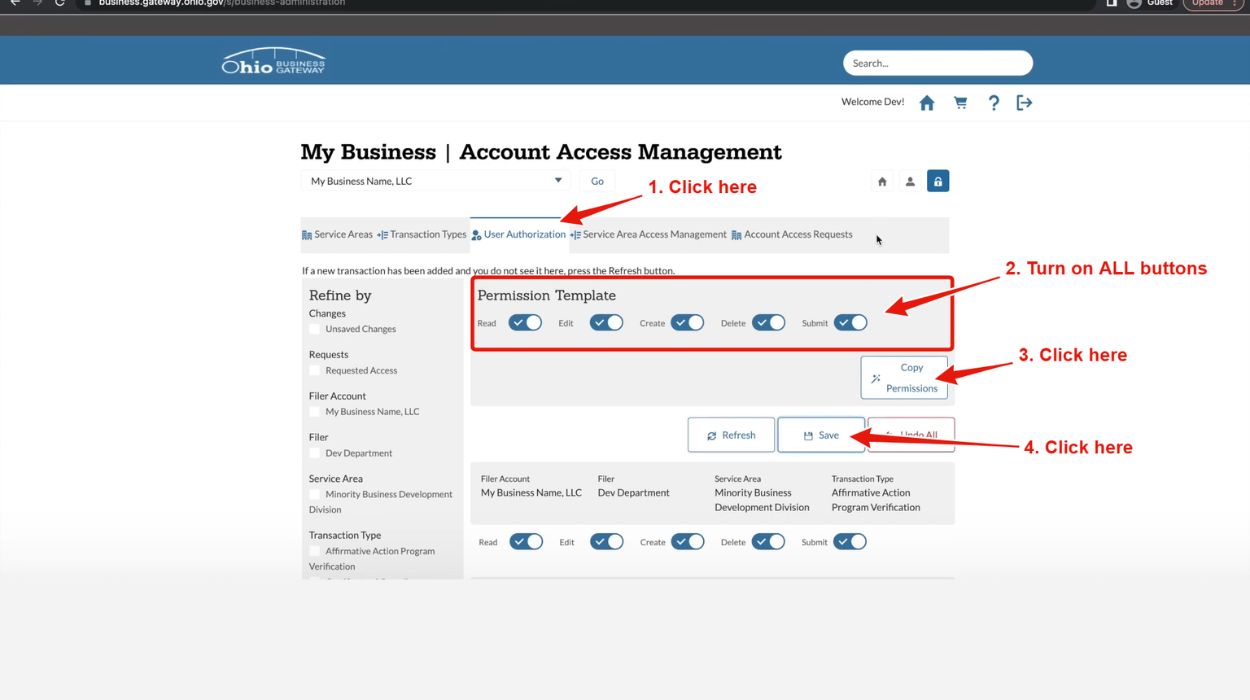Click the home icon in header
Viewport: 1250px width, 700px height.
click(x=927, y=103)
